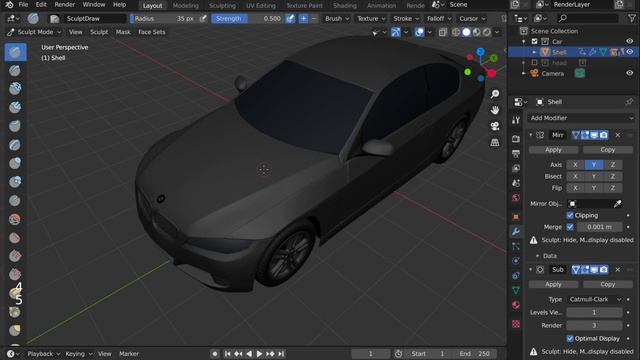640x360 pixels.
Task: Click the Merge distance 0.001 m field
Action: click(600, 227)
